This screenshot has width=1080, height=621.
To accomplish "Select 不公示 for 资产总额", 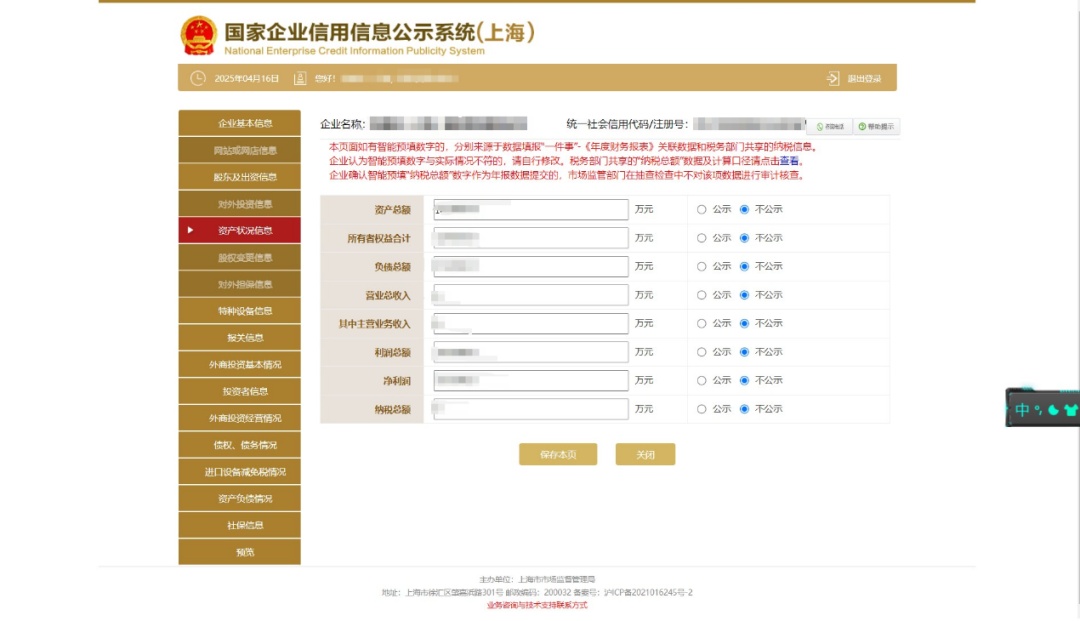I will click(744, 209).
